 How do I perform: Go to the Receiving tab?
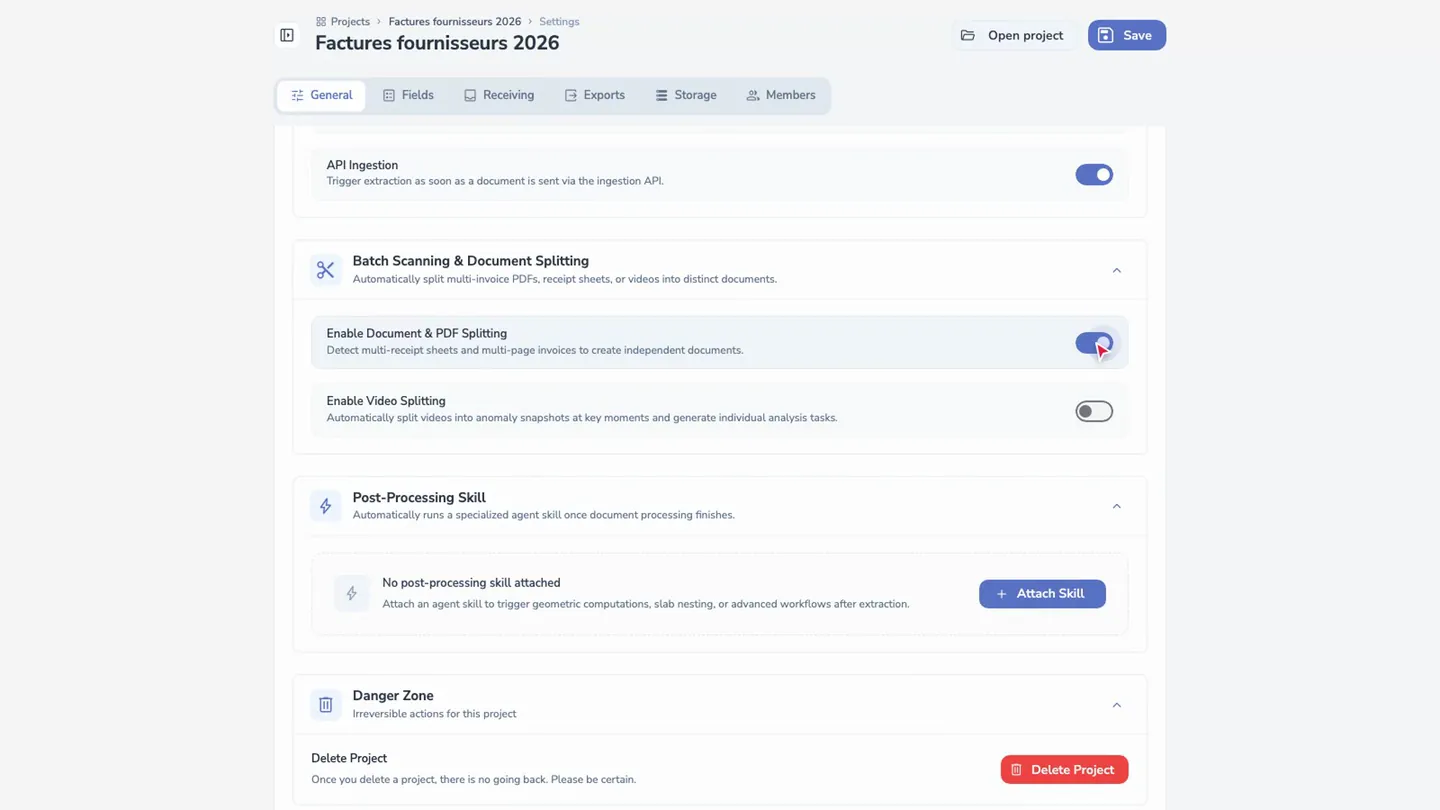coord(498,95)
